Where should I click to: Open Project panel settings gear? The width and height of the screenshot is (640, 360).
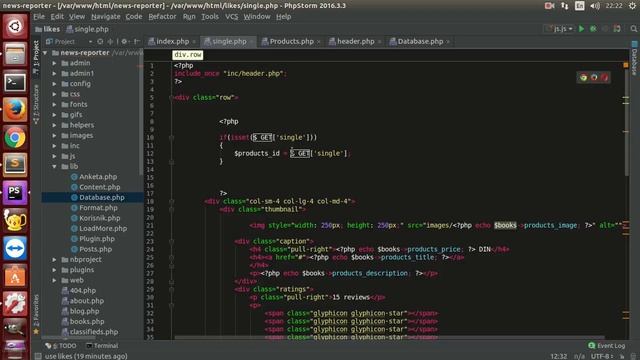pos(124,42)
